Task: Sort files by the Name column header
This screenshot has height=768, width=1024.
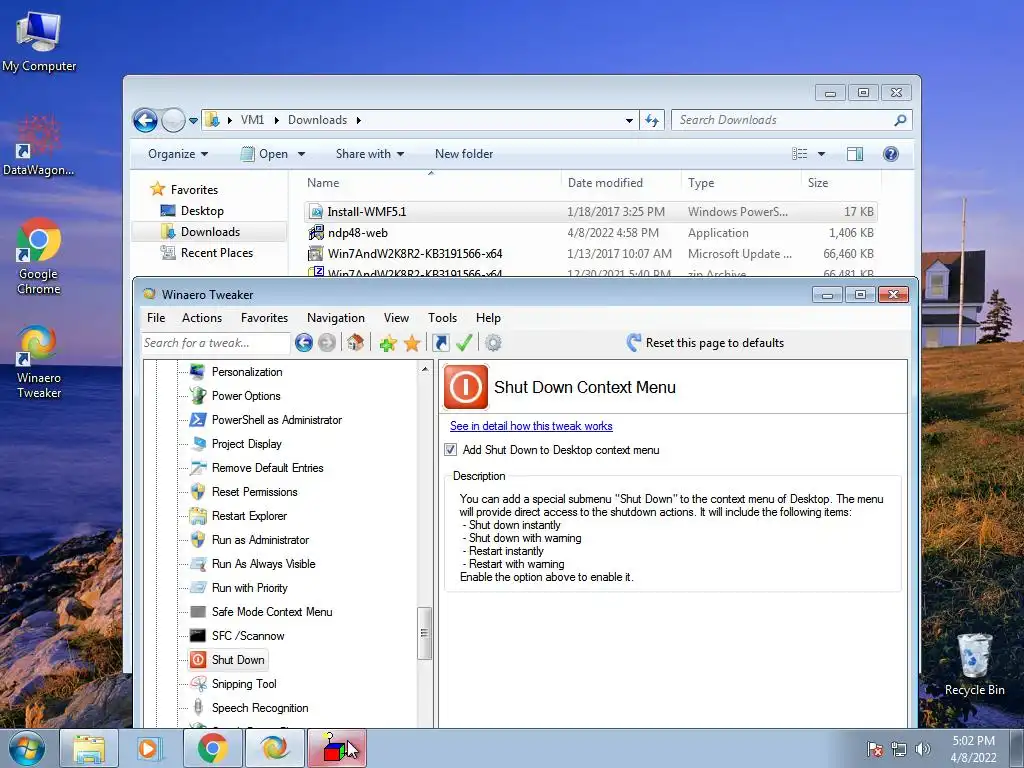Action: click(430, 183)
